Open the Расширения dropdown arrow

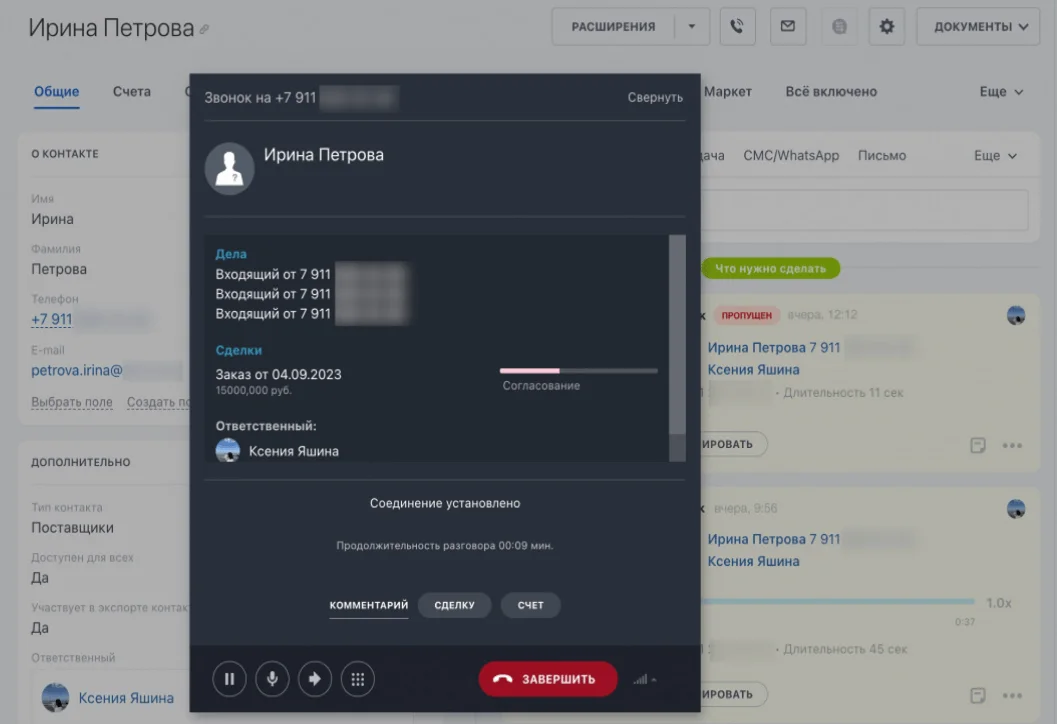coord(692,26)
